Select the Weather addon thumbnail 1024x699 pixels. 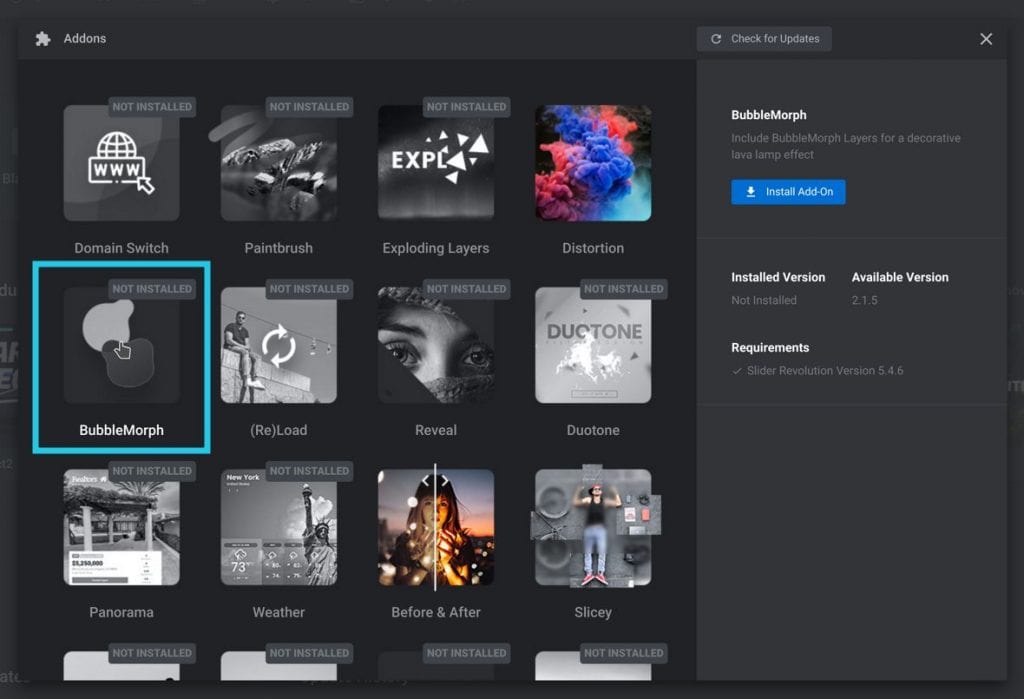click(279, 527)
